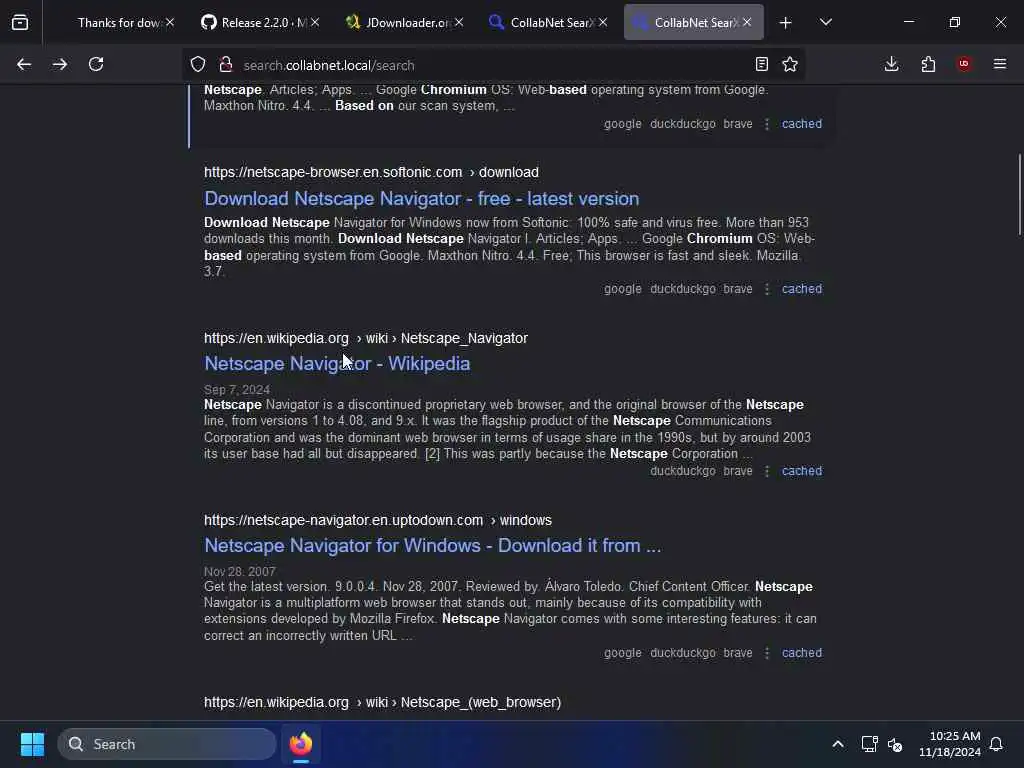Close the Release 2.2.0 tab
Viewport: 1024px width, 768px height.
click(315, 23)
